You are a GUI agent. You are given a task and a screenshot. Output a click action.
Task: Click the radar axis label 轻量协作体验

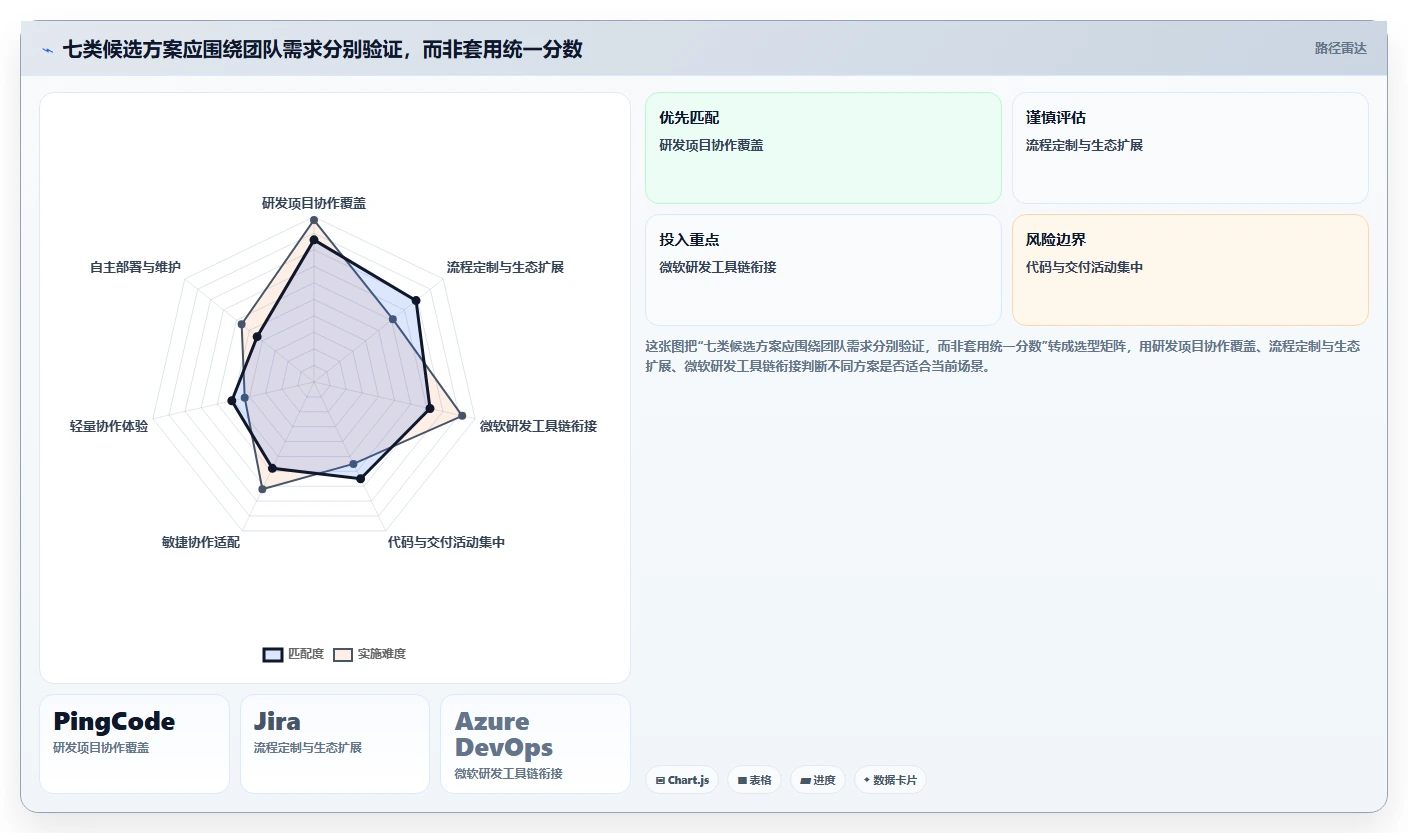(109, 426)
